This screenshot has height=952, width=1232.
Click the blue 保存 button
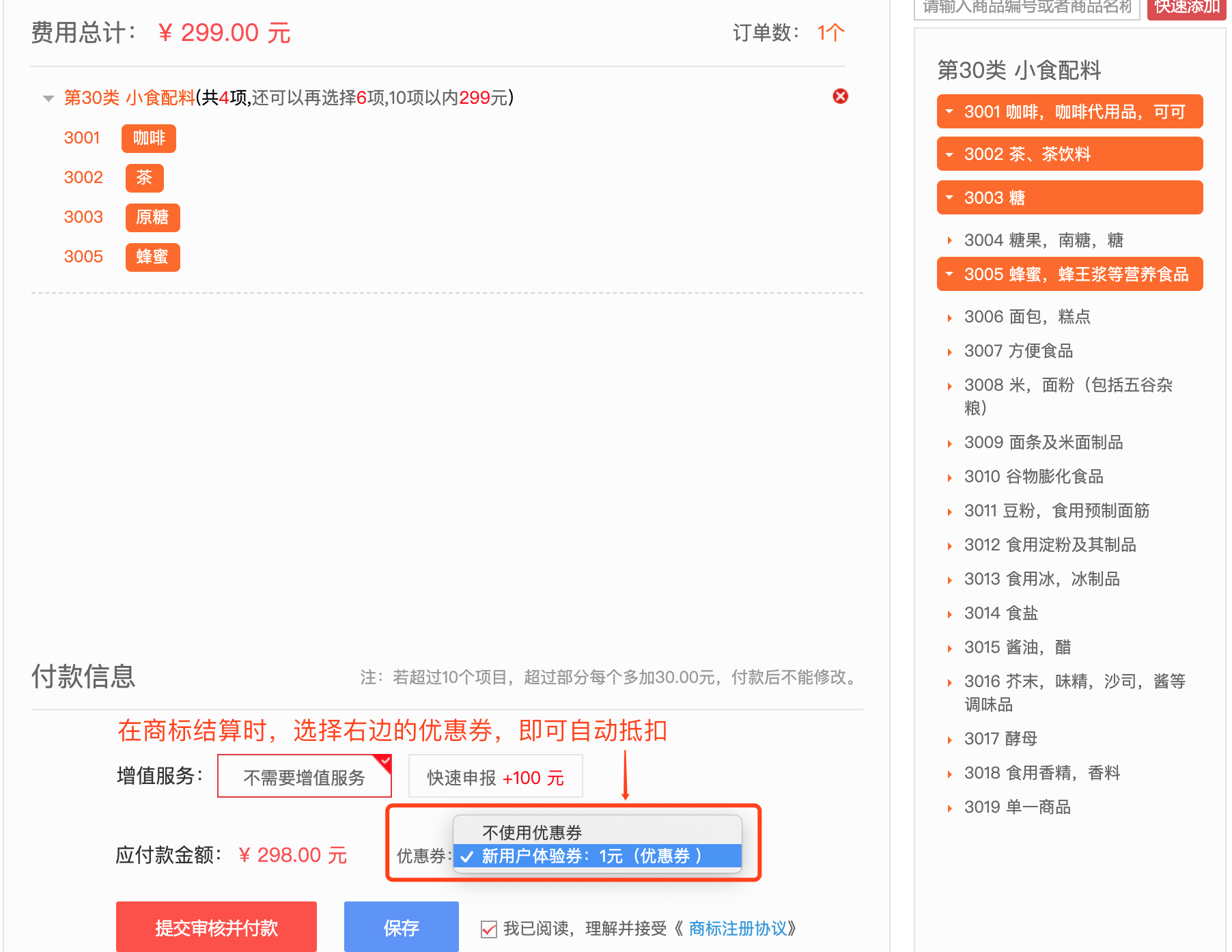point(402,927)
